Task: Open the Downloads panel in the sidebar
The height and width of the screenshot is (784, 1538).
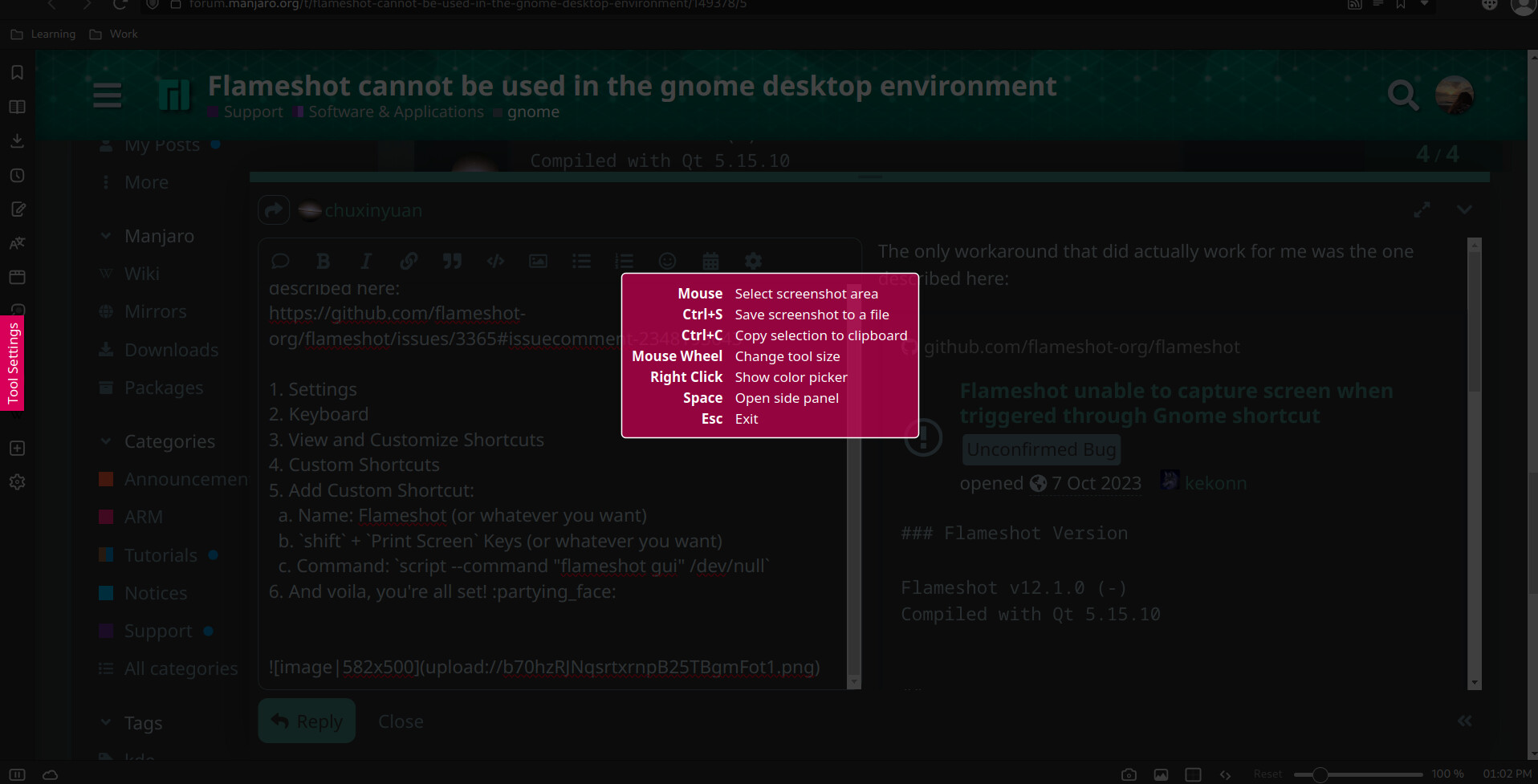Action: (x=17, y=140)
